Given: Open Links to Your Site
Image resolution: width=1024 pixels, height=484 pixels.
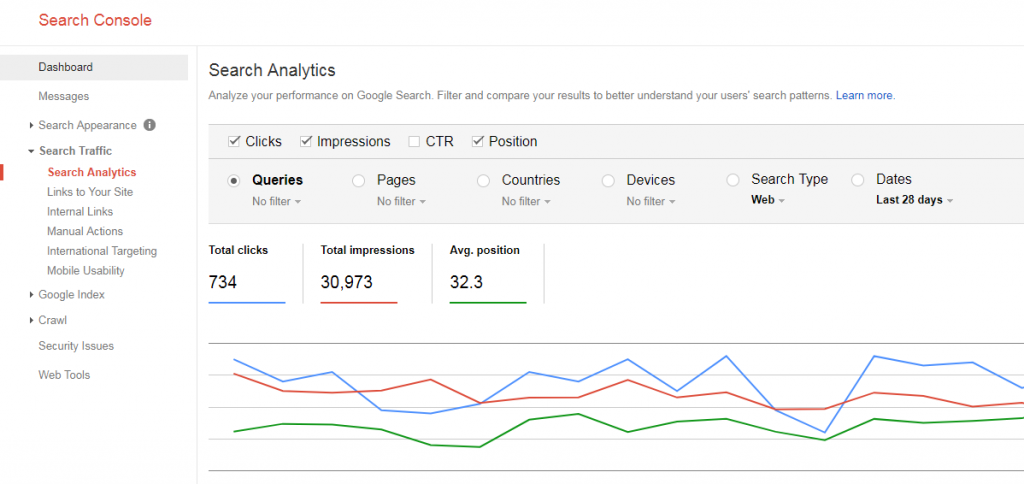Looking at the screenshot, I should [x=90, y=192].
